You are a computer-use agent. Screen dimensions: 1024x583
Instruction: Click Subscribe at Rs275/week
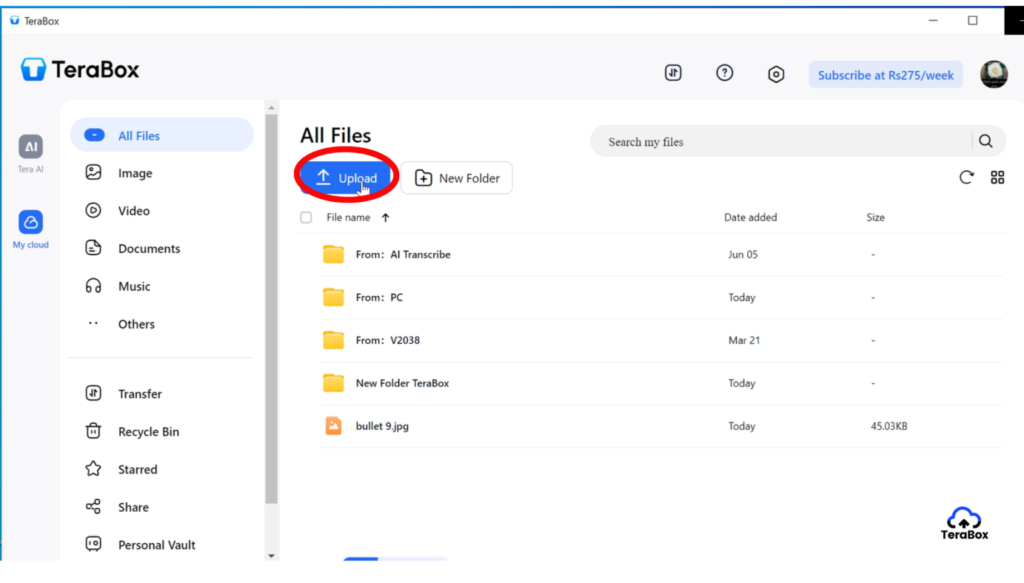pyautogui.click(x=886, y=75)
